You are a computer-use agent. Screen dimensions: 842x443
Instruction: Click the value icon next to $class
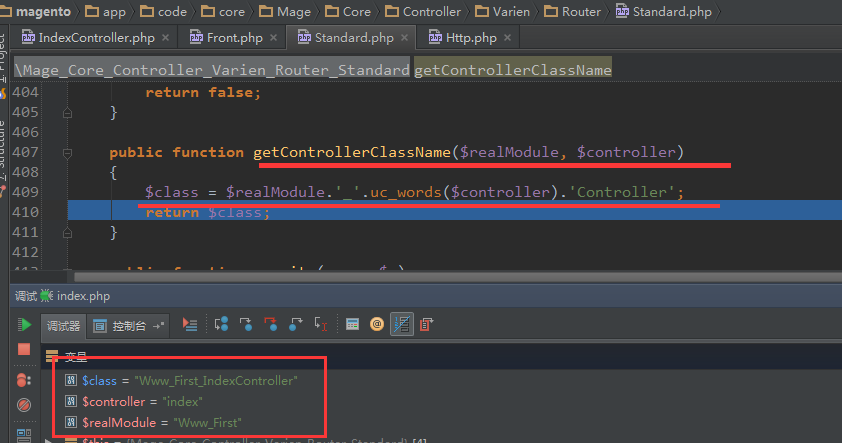[71, 380]
